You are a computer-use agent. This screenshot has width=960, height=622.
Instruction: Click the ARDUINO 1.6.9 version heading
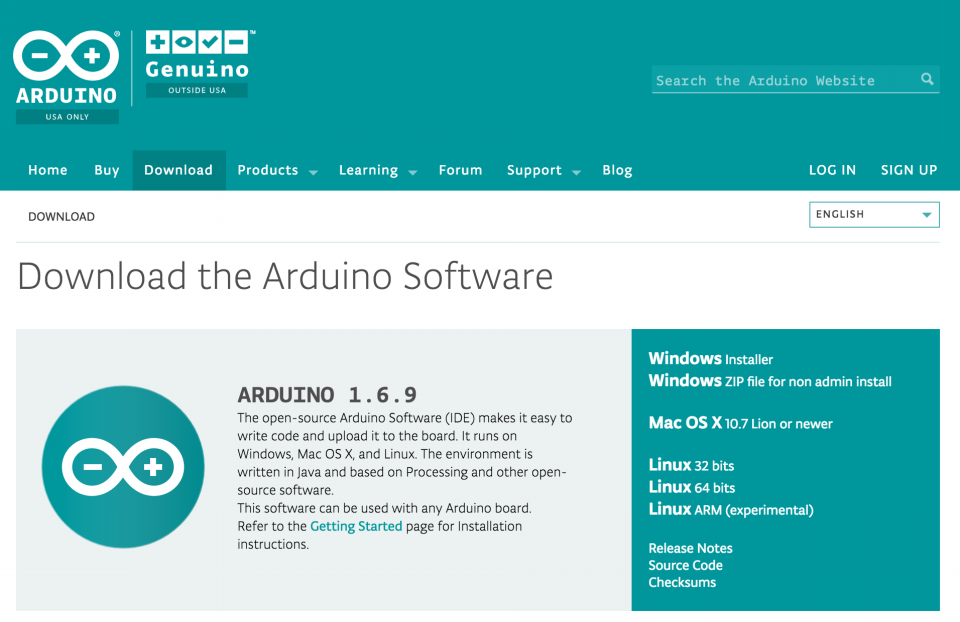(x=327, y=395)
